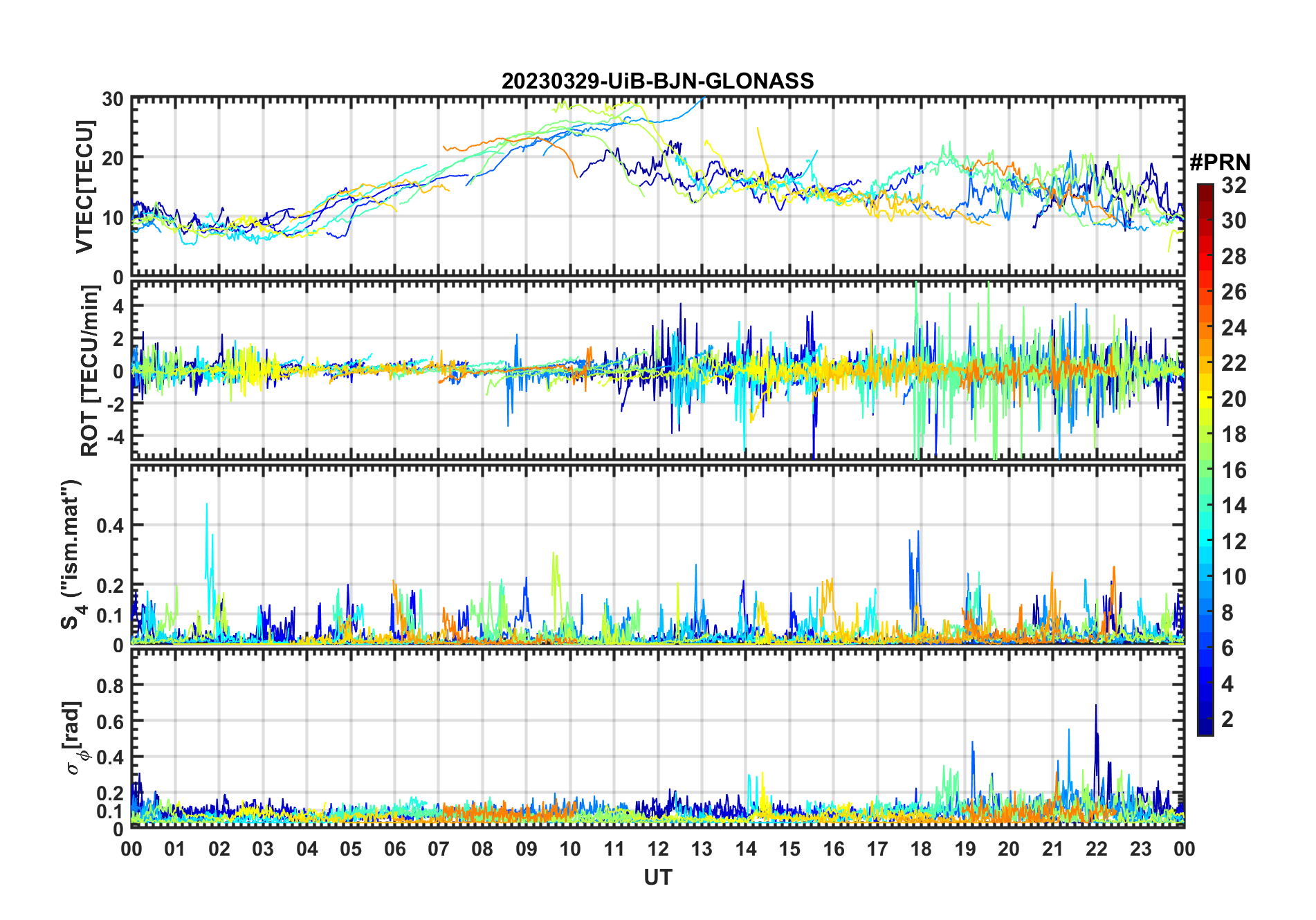Viewport: 1316px width, 920px height.
Task: Click the σφ axis tick label 0.6
Action: pos(110,721)
